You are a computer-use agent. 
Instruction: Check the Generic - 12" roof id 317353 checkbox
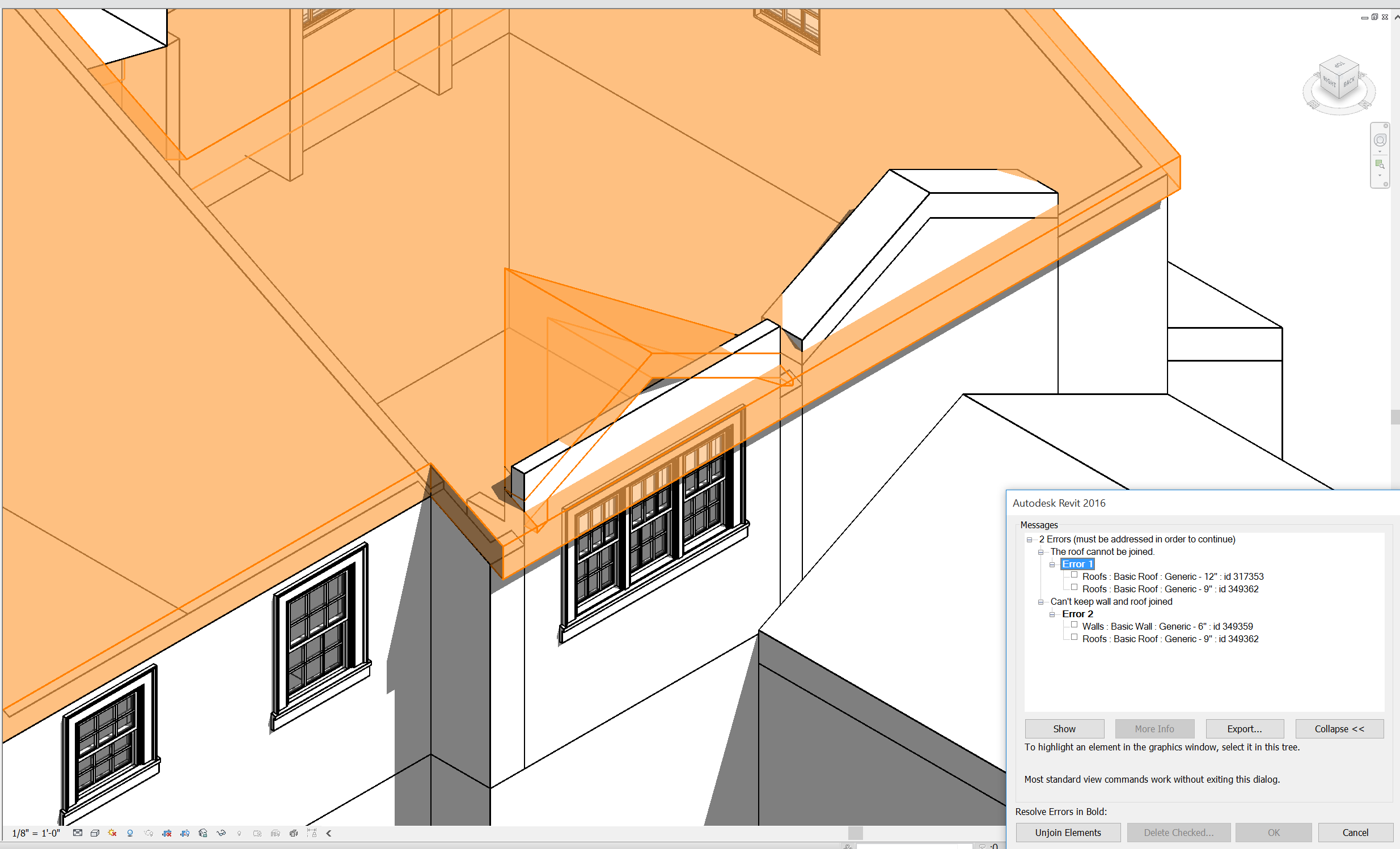tap(1074, 575)
